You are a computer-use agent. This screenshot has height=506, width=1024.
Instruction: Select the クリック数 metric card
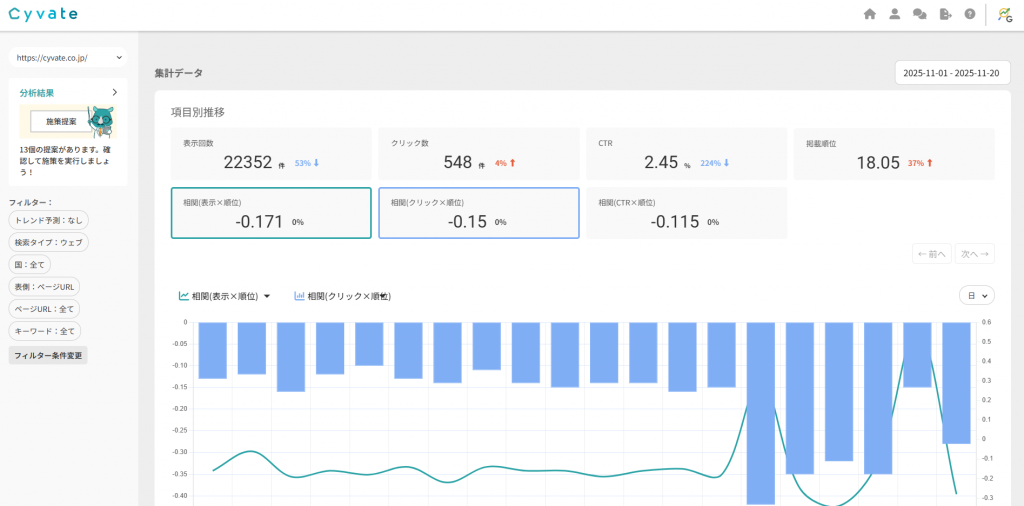[478, 154]
